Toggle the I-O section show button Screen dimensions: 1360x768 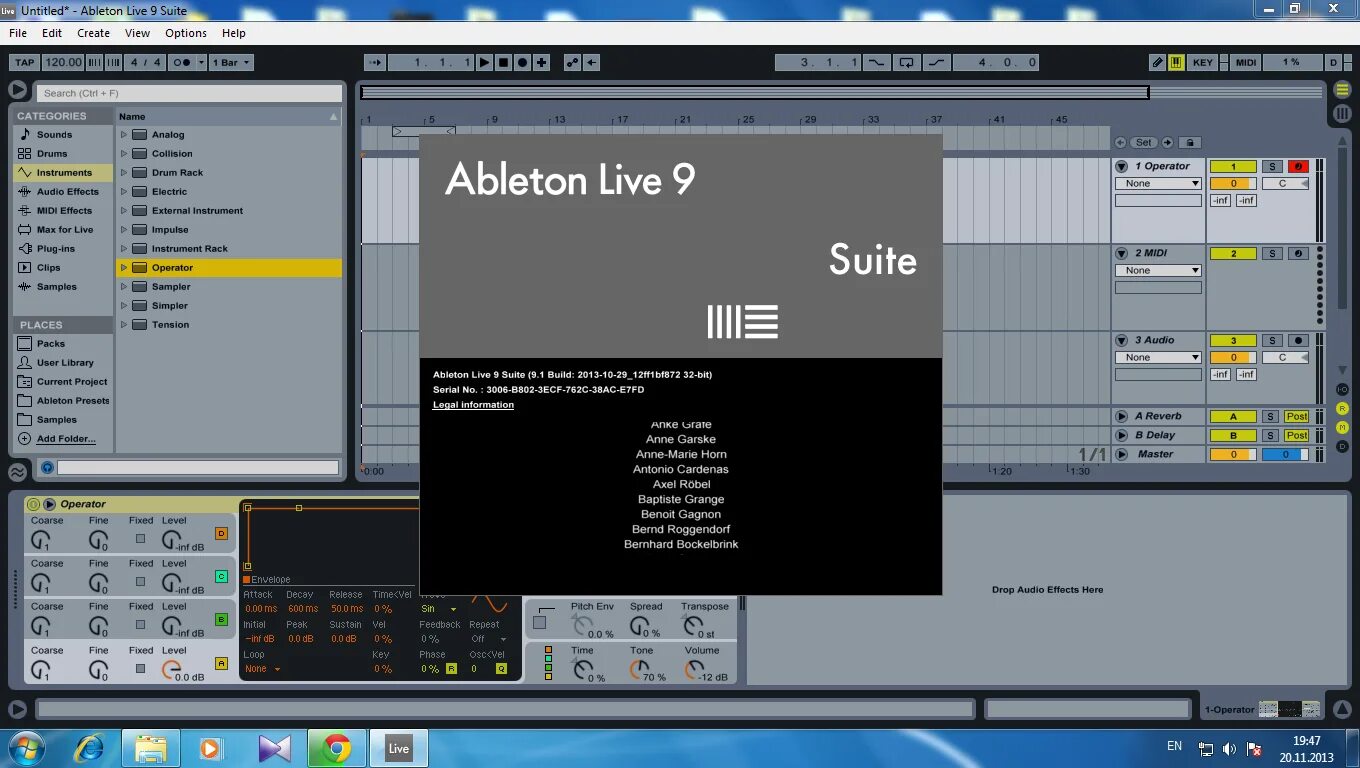pos(1342,389)
